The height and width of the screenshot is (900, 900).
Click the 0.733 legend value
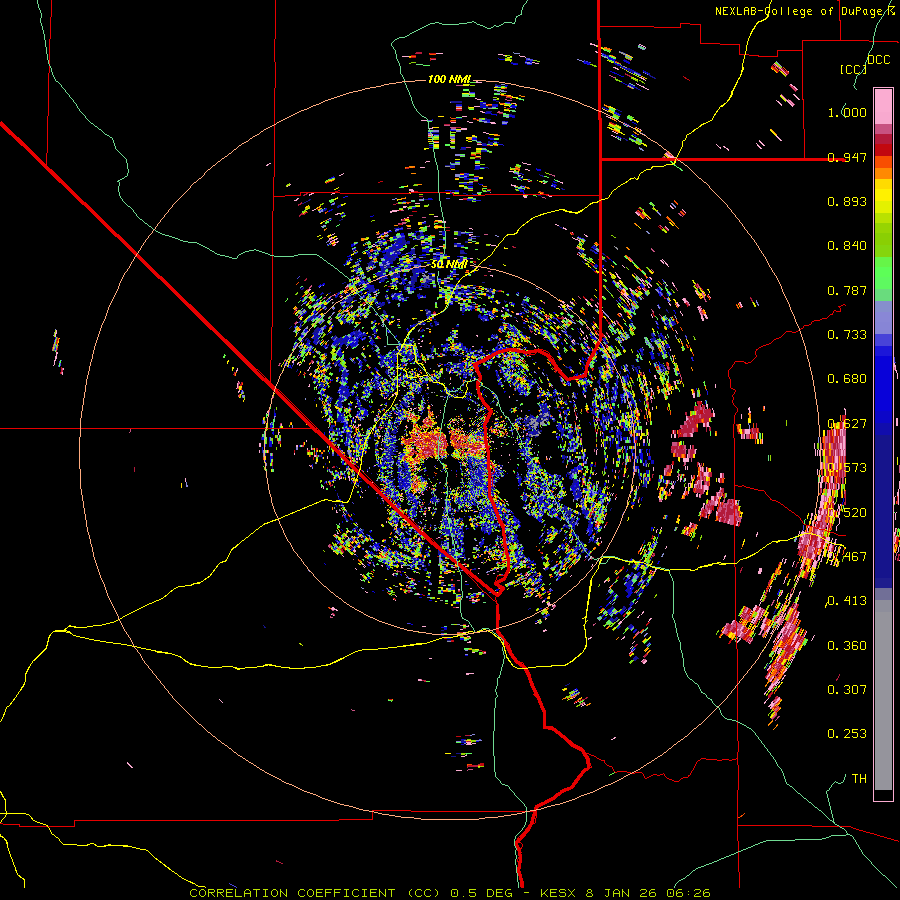pyautogui.click(x=847, y=335)
